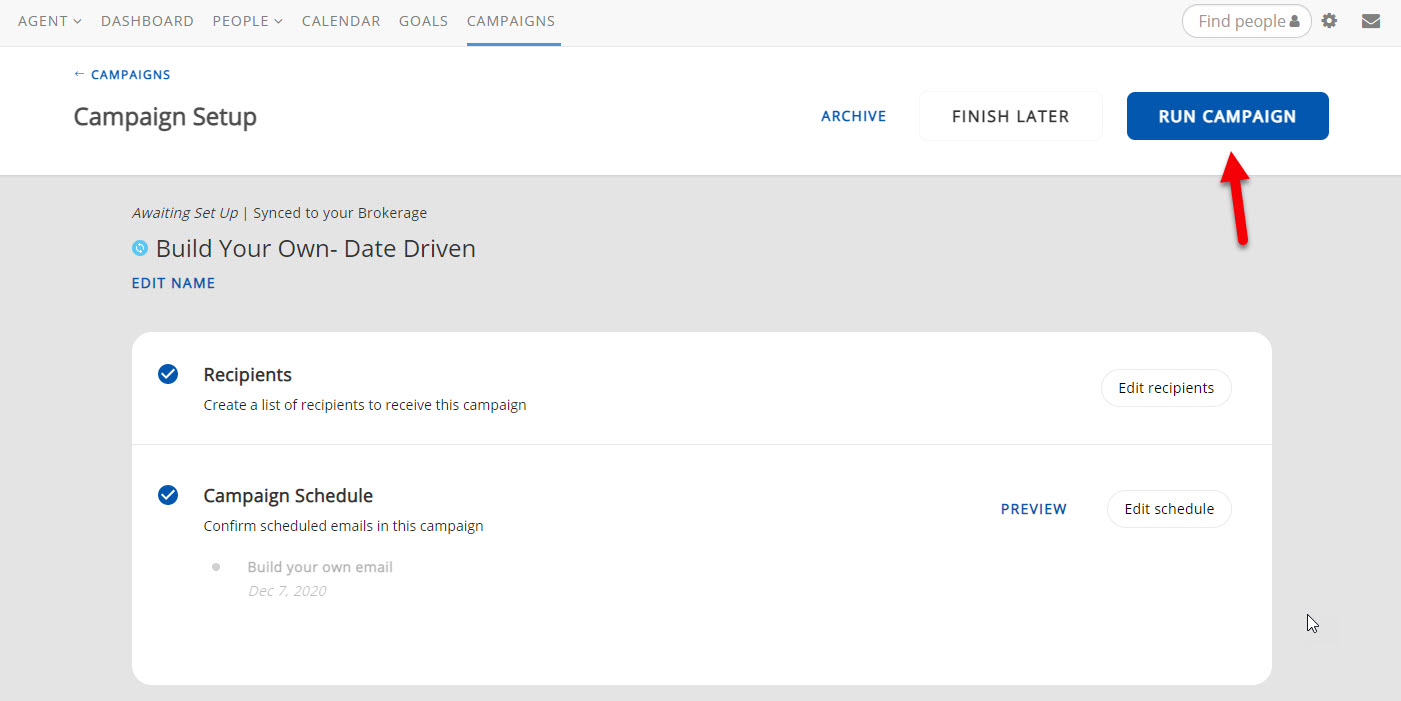1401x701 pixels.
Task: Click the Finish Later button
Action: pyautogui.click(x=1010, y=116)
